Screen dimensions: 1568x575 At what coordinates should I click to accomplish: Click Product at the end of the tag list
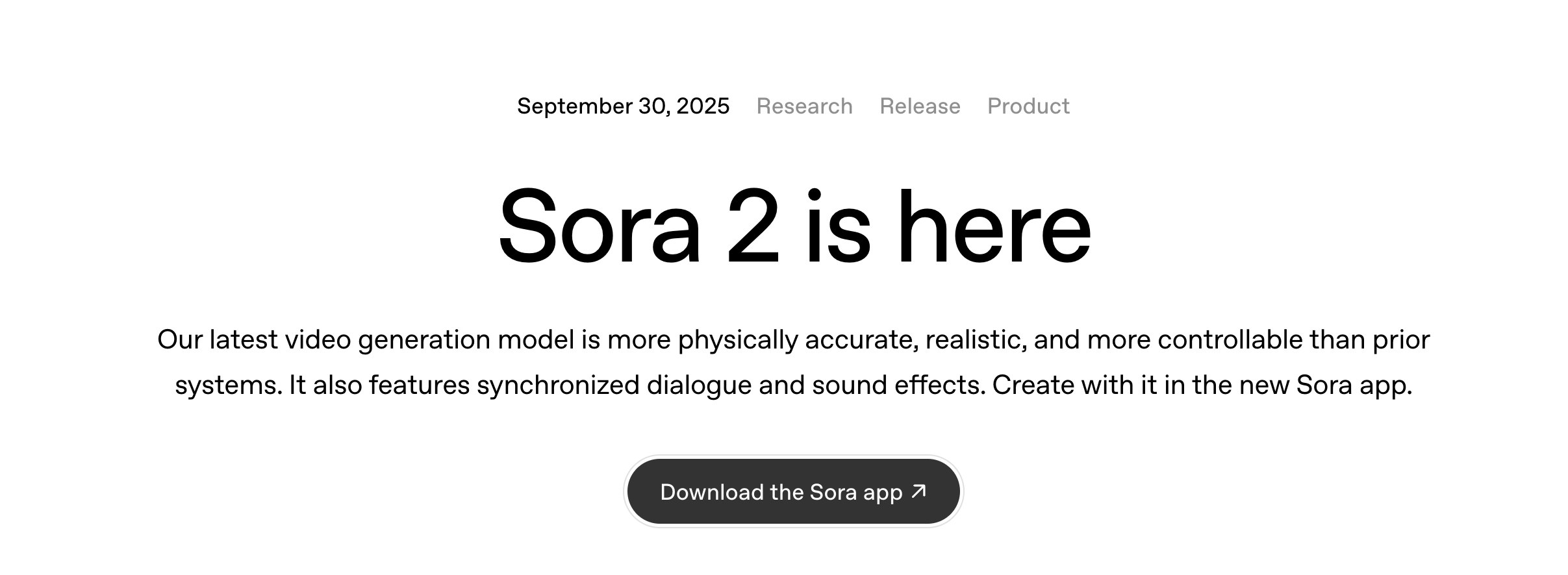1028,106
